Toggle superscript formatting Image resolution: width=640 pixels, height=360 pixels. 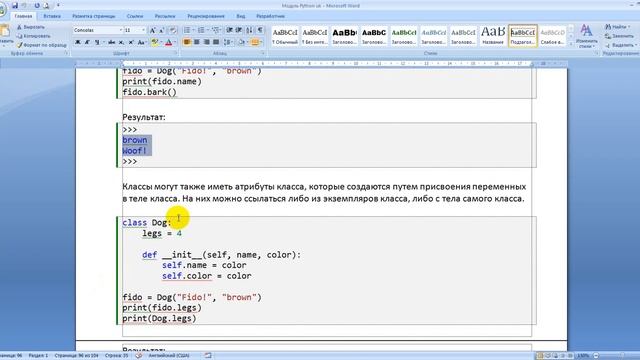(131, 42)
